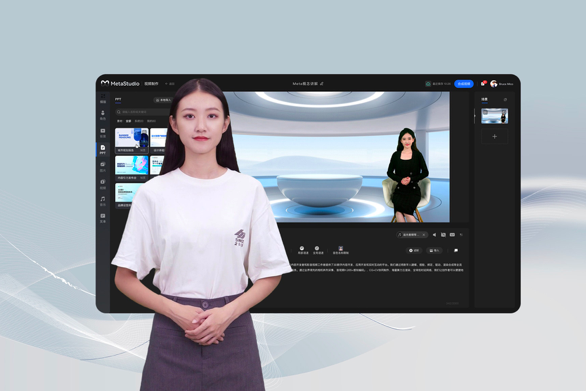
Task: Open the music note sidebar section
Action: tap(103, 201)
